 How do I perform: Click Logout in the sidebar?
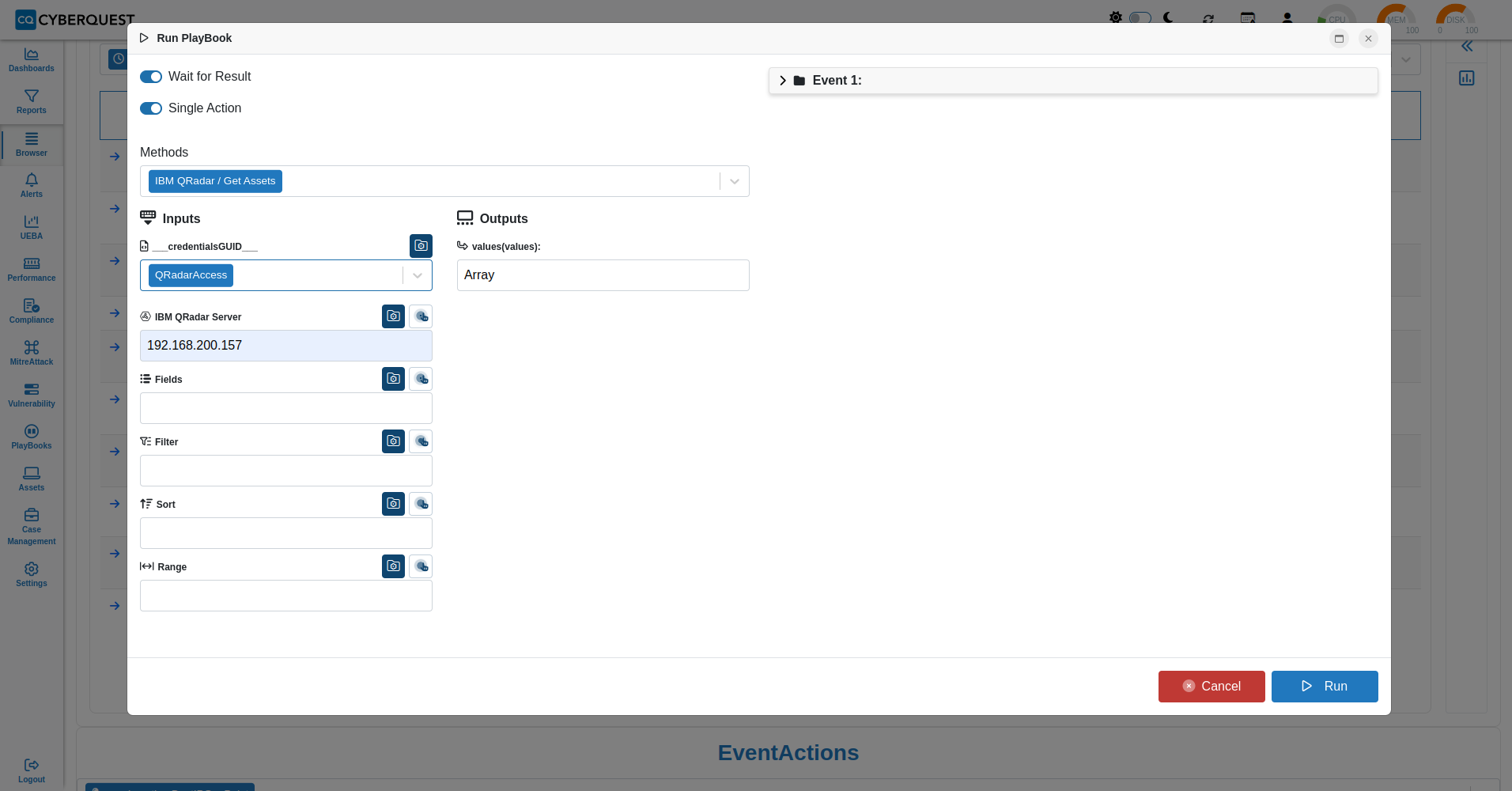point(32,771)
